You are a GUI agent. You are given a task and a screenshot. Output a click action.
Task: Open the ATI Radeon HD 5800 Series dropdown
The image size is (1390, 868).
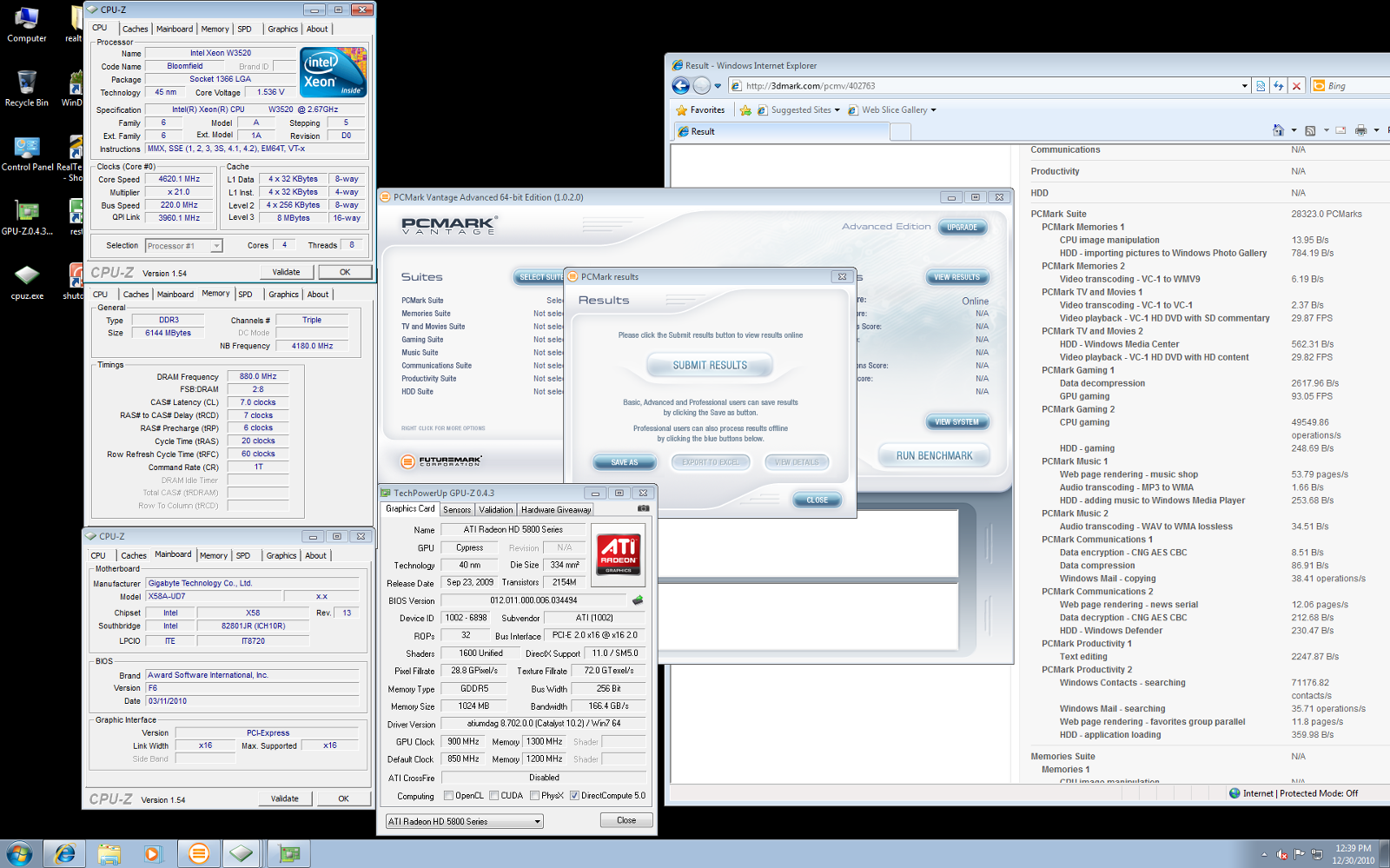tap(464, 821)
